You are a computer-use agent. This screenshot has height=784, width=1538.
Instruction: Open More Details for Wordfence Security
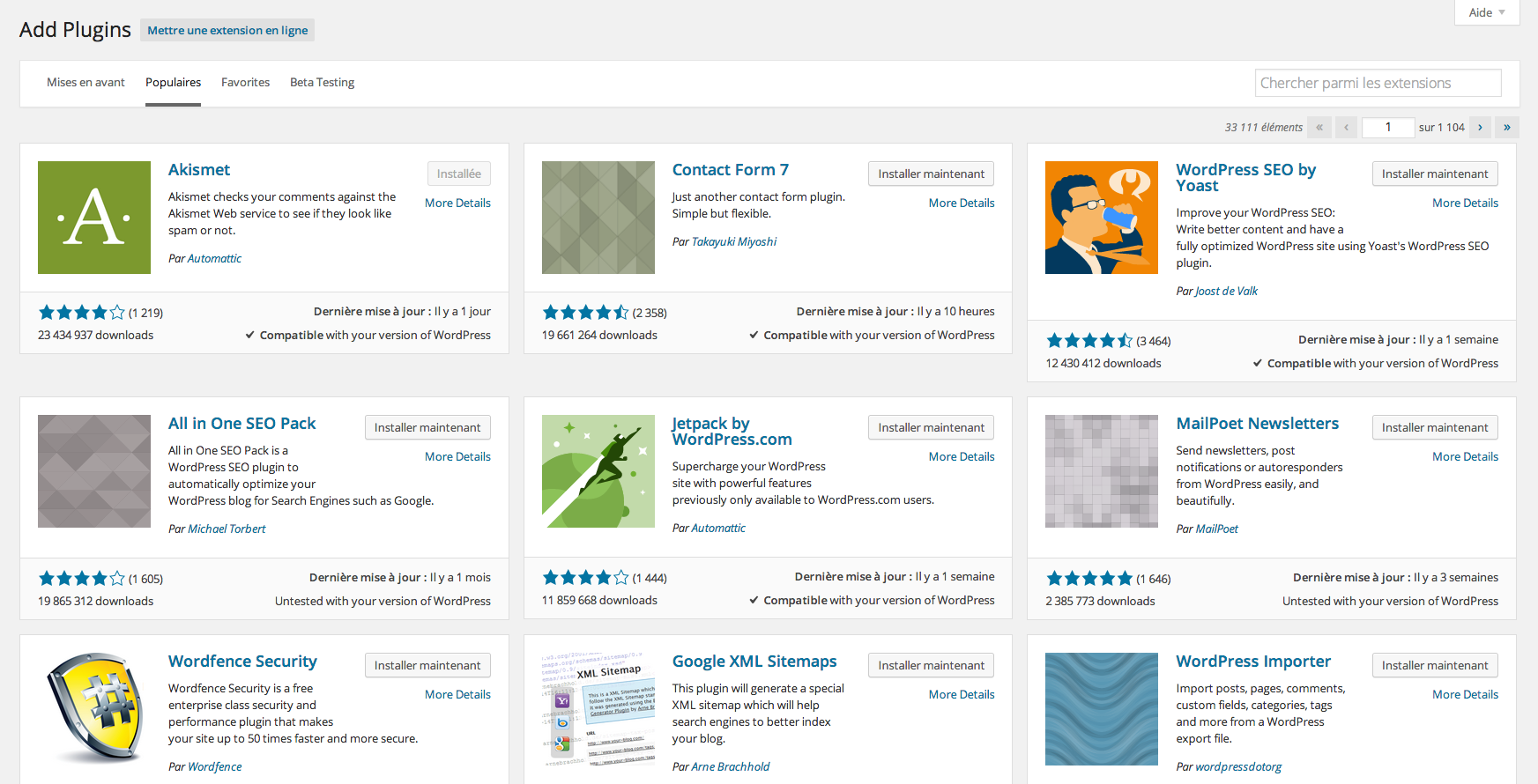(x=457, y=694)
